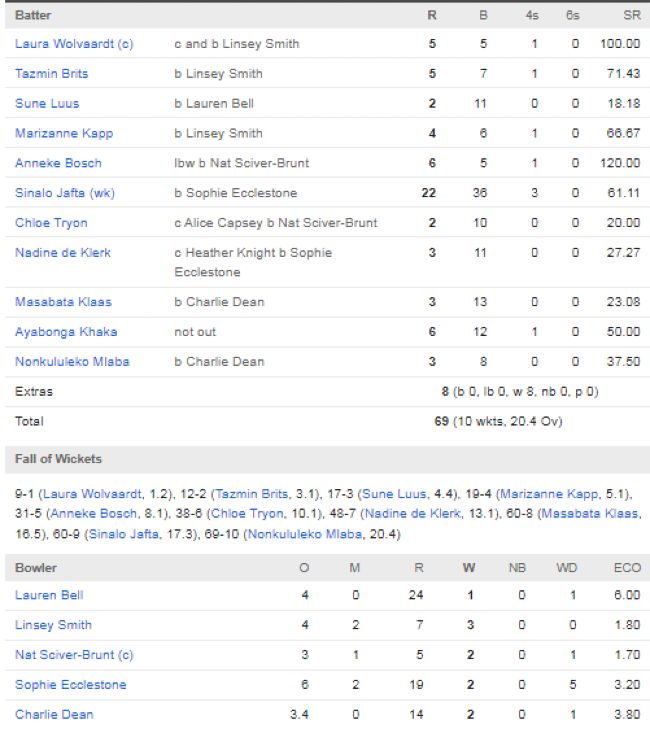Click Lauren Bell in bowler table

tap(49, 595)
